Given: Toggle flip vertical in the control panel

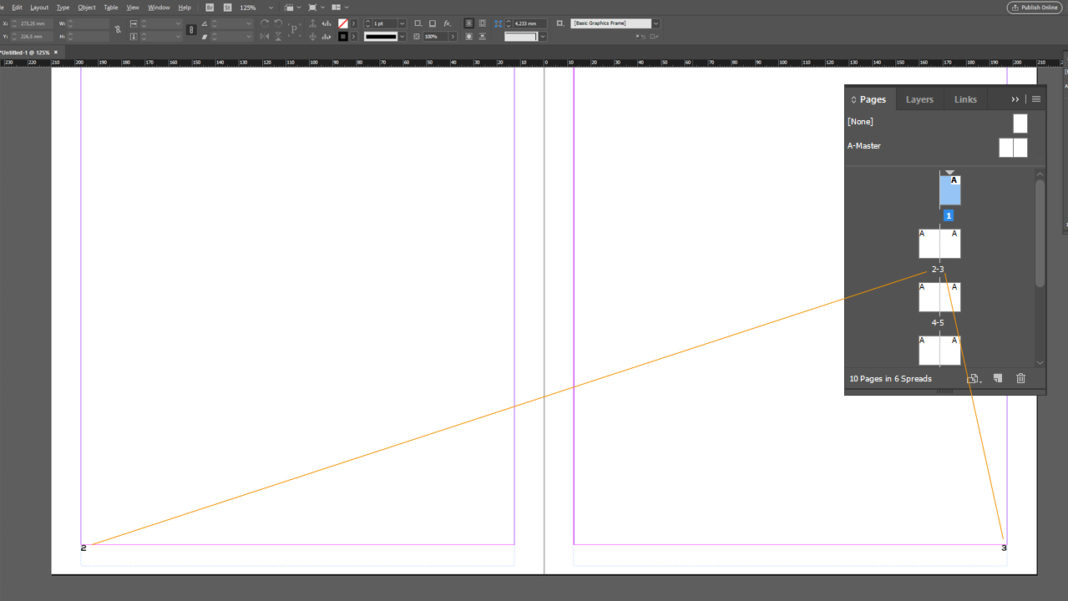Looking at the screenshot, I should (x=277, y=37).
